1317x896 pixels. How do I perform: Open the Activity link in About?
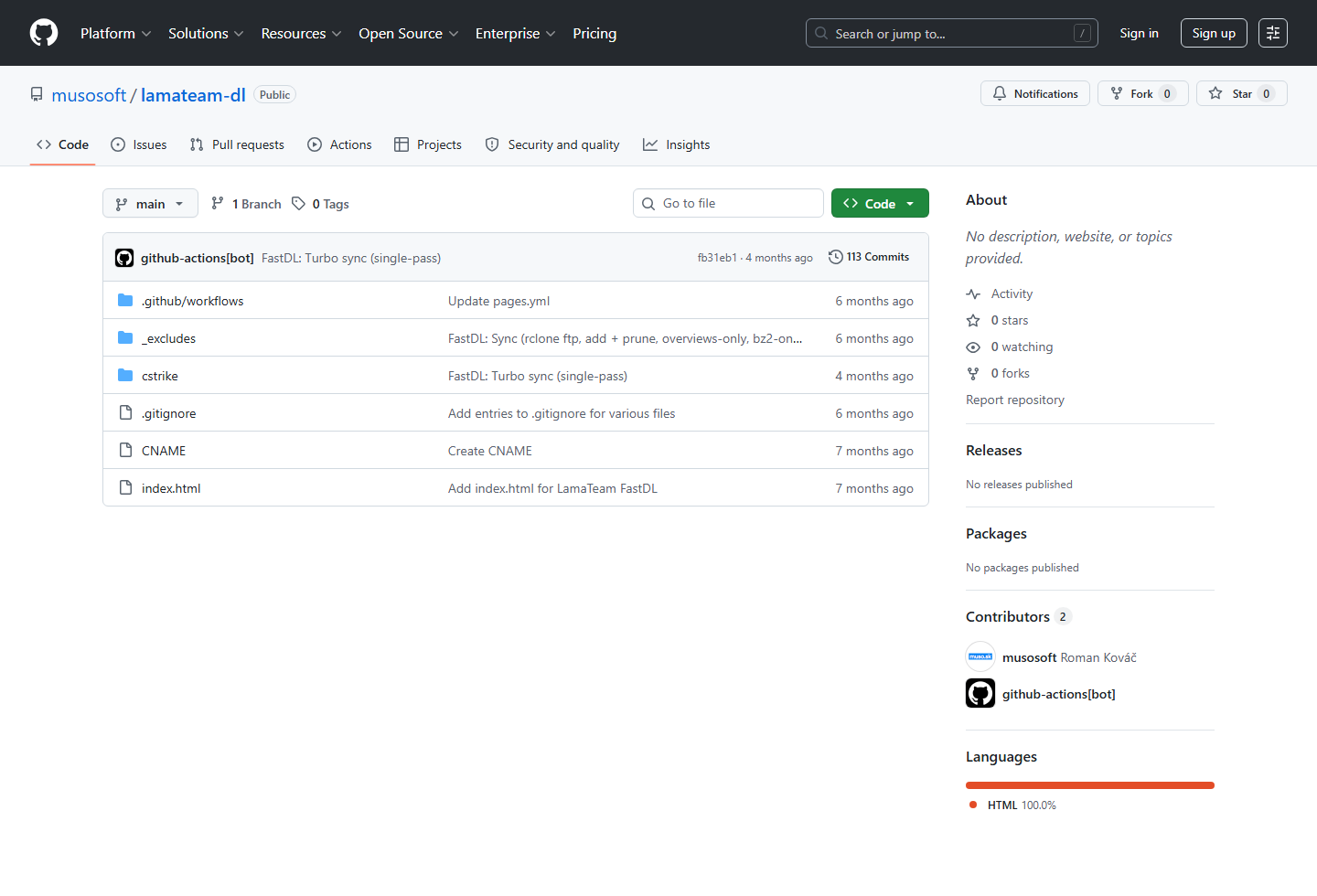(x=1000, y=293)
